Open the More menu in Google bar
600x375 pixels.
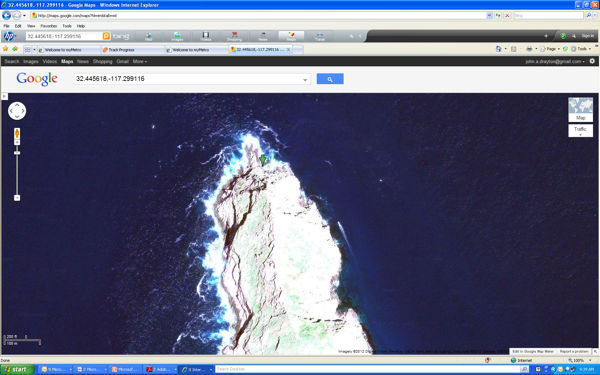pyautogui.click(x=140, y=61)
